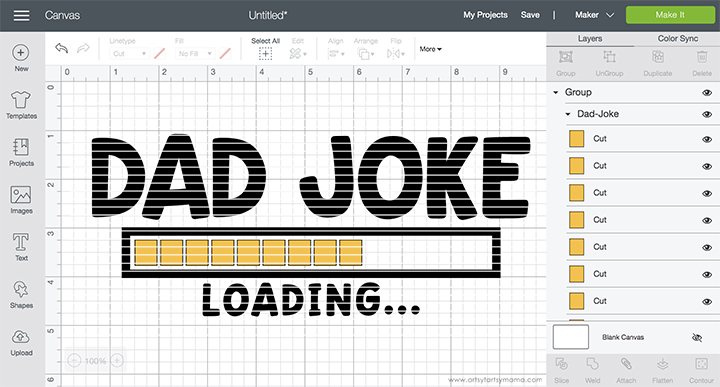Click the Flatten tool
The image size is (720, 387).
(x=663, y=370)
